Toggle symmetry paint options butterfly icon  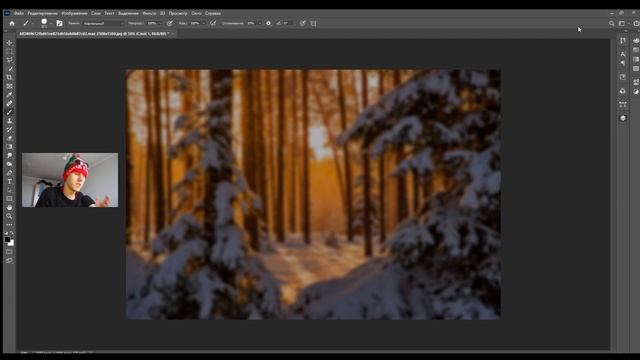[x=313, y=23]
